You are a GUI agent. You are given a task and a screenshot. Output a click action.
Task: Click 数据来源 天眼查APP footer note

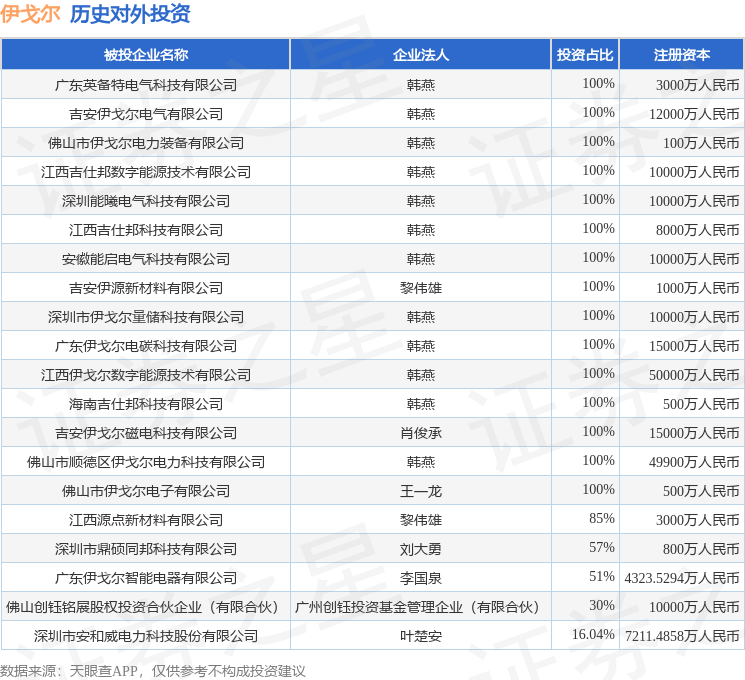[x=153, y=671]
